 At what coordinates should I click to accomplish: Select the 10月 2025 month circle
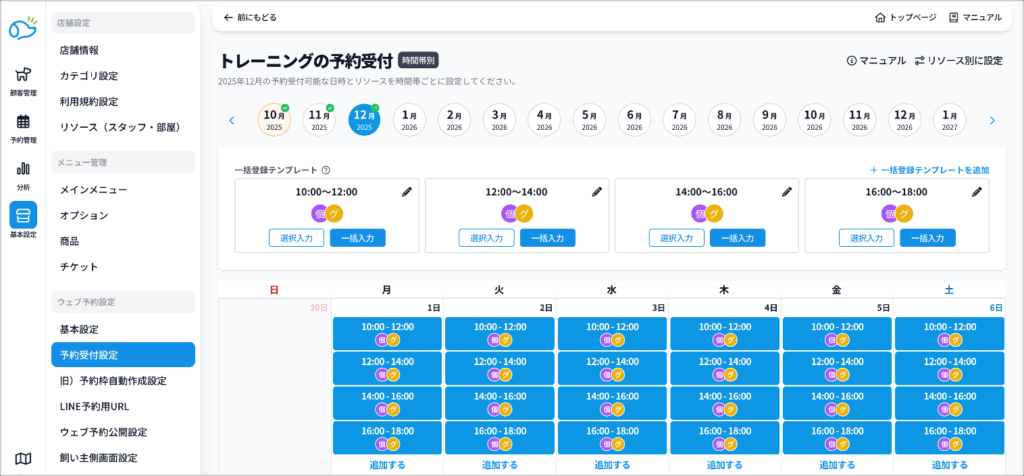(274, 121)
